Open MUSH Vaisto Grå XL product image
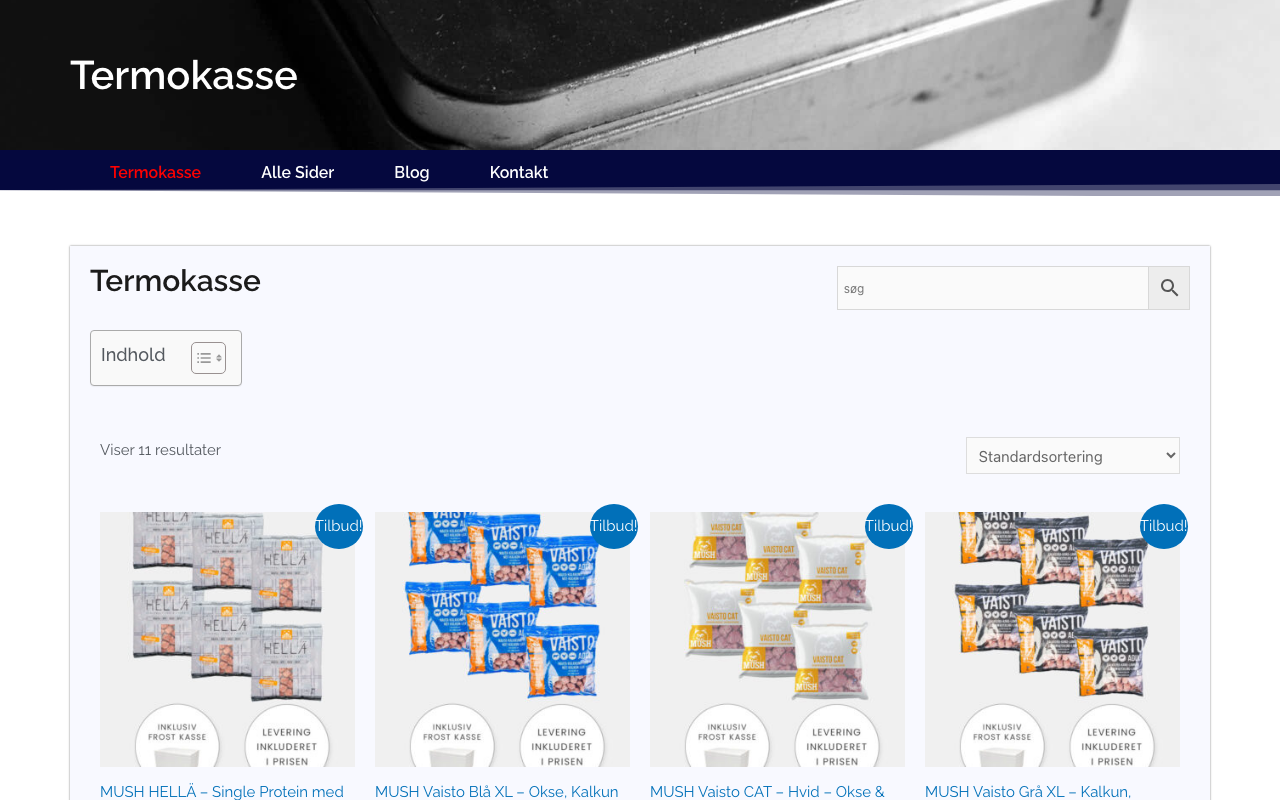The image size is (1280, 800). point(1052,640)
